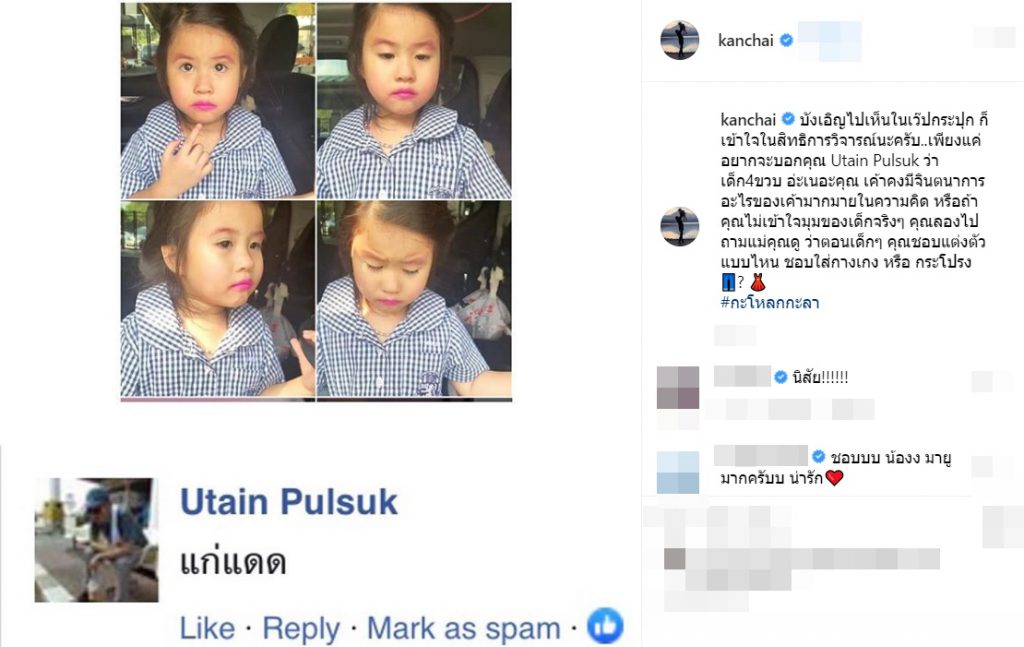Click Reply under the comment
Image resolution: width=1024 pixels, height=647 pixels.
point(301,629)
